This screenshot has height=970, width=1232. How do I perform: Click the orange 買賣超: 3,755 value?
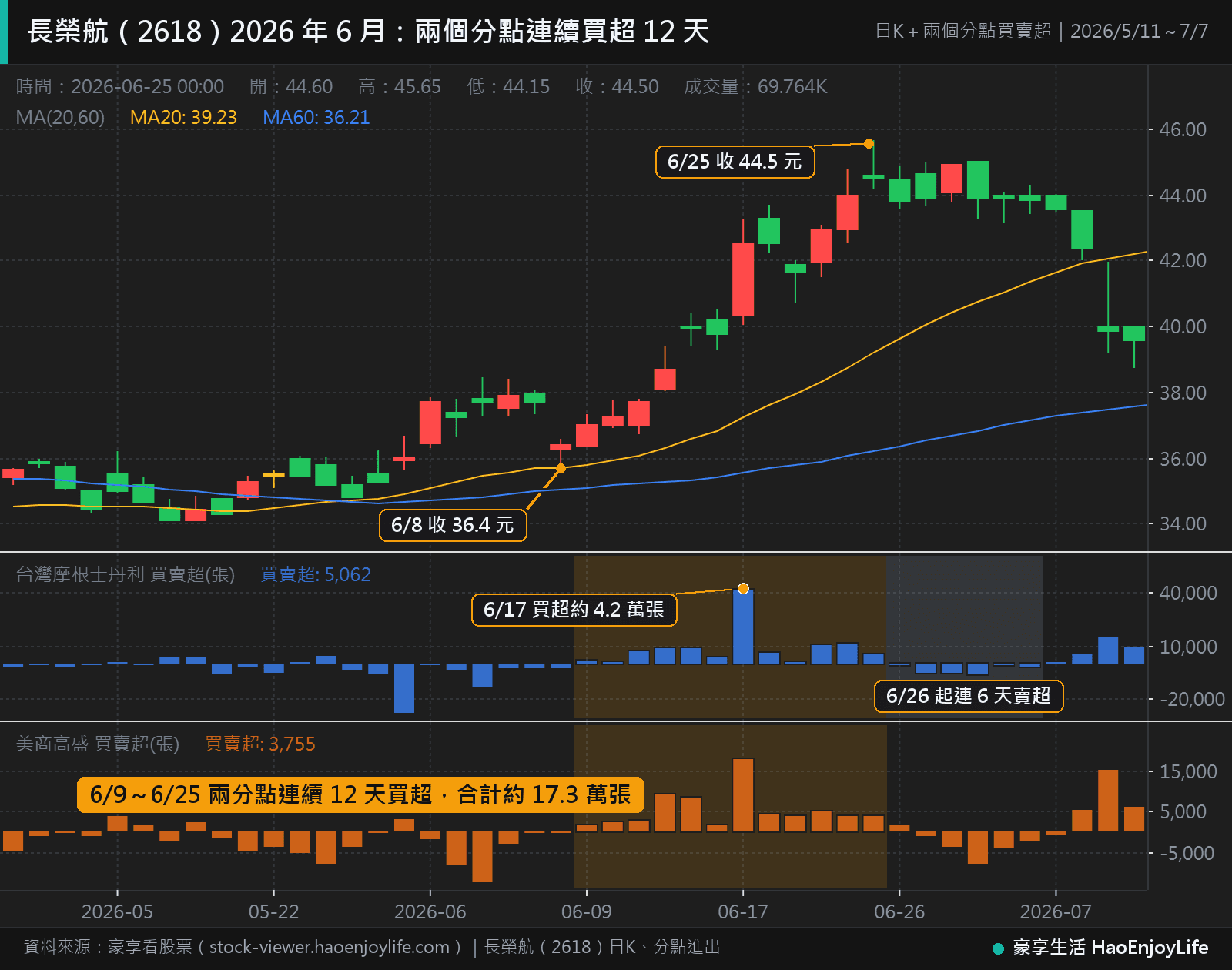point(260,744)
